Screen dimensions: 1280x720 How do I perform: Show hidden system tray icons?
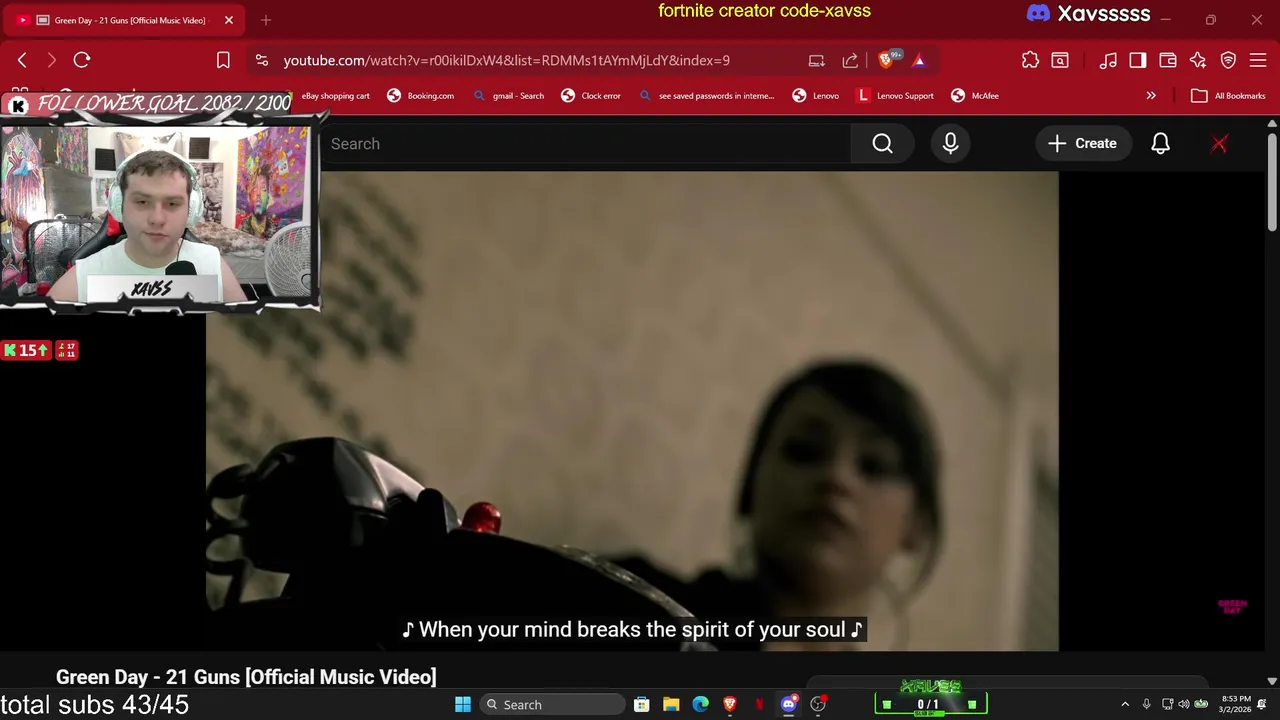point(1125,705)
